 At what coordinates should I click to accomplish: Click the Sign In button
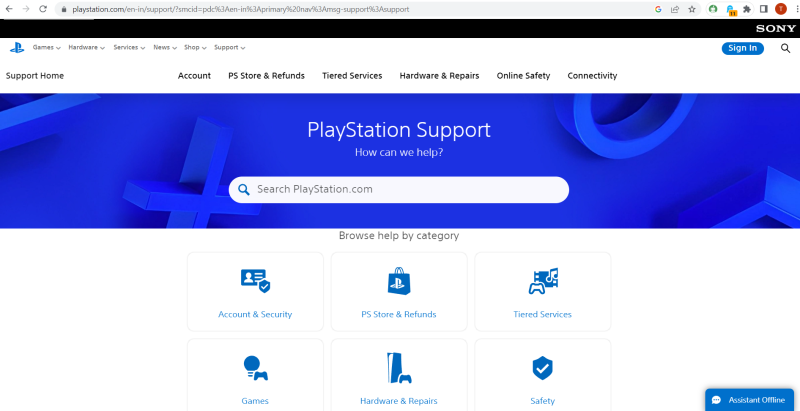(x=742, y=48)
